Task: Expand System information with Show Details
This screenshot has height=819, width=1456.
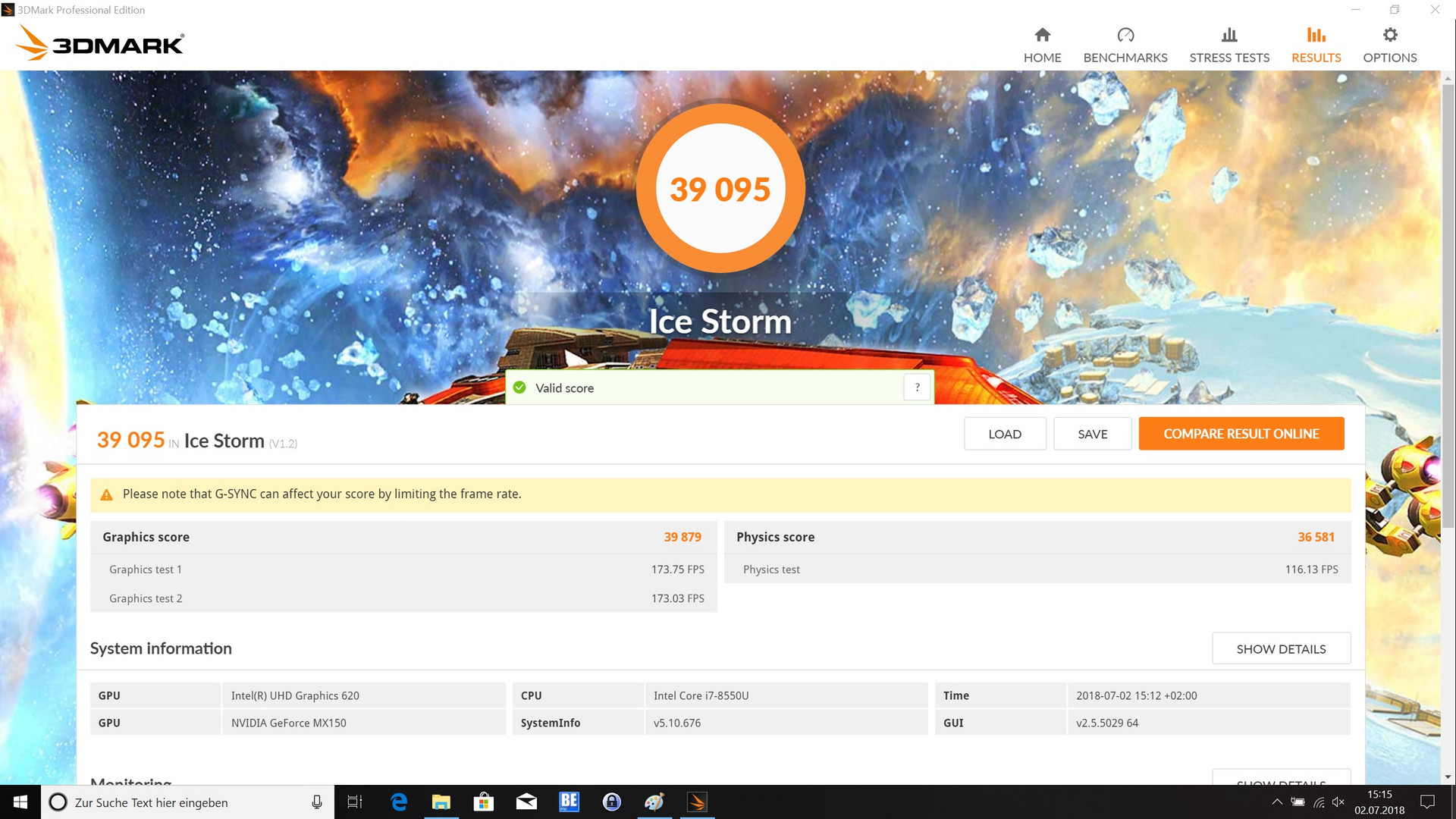Action: pyautogui.click(x=1280, y=649)
